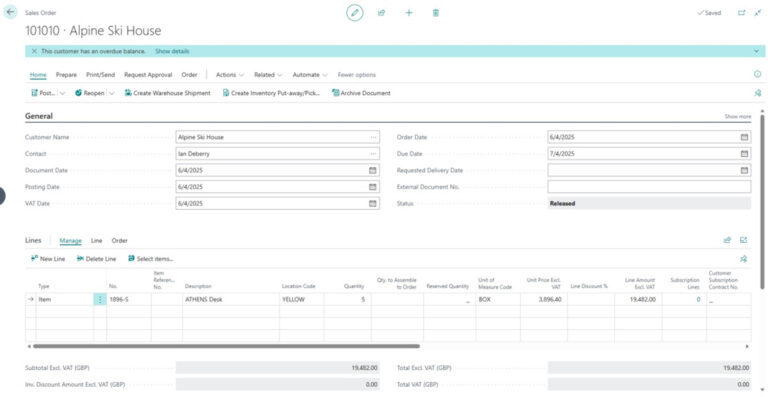
Task: Click unit price 3,896.40 cell
Action: point(544,300)
